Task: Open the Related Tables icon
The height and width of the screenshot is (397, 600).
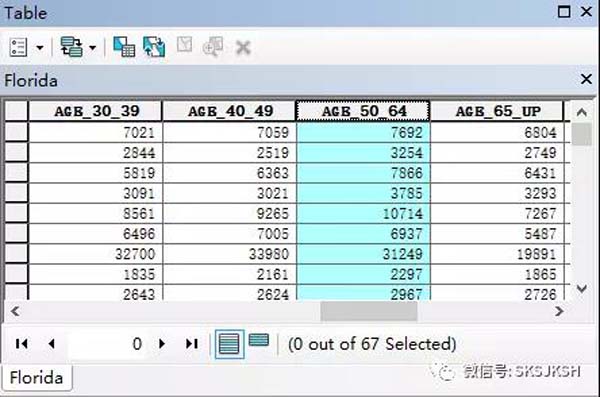Action: [72, 47]
